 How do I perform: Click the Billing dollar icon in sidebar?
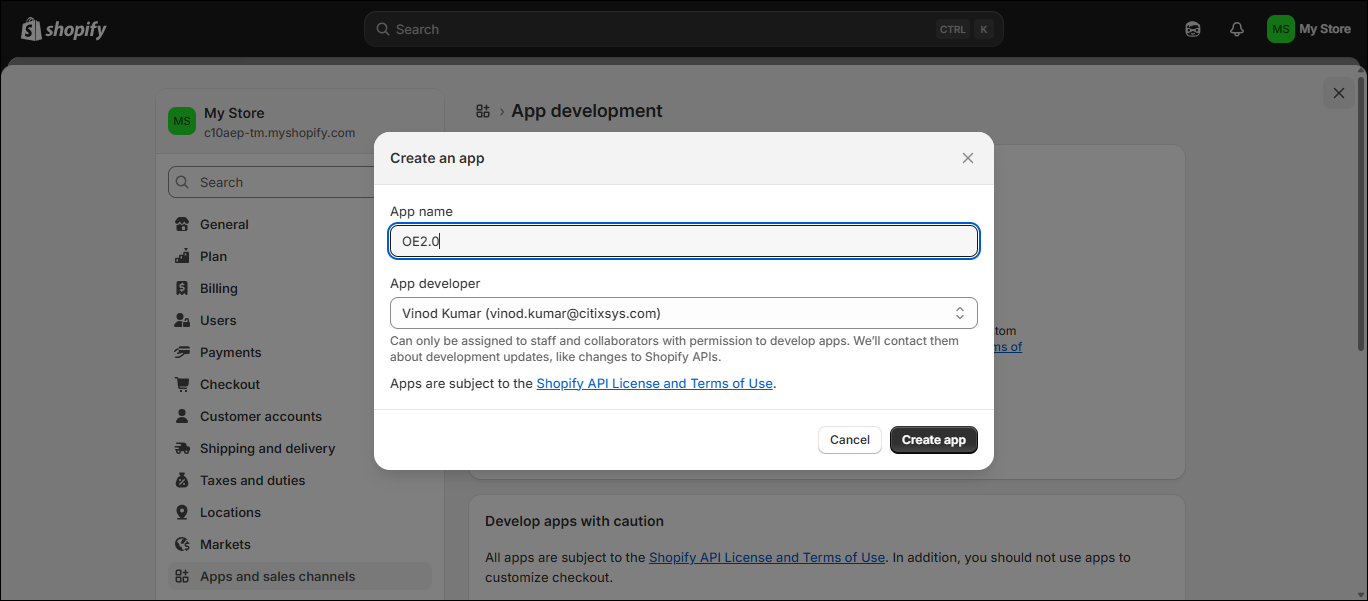[182, 289]
